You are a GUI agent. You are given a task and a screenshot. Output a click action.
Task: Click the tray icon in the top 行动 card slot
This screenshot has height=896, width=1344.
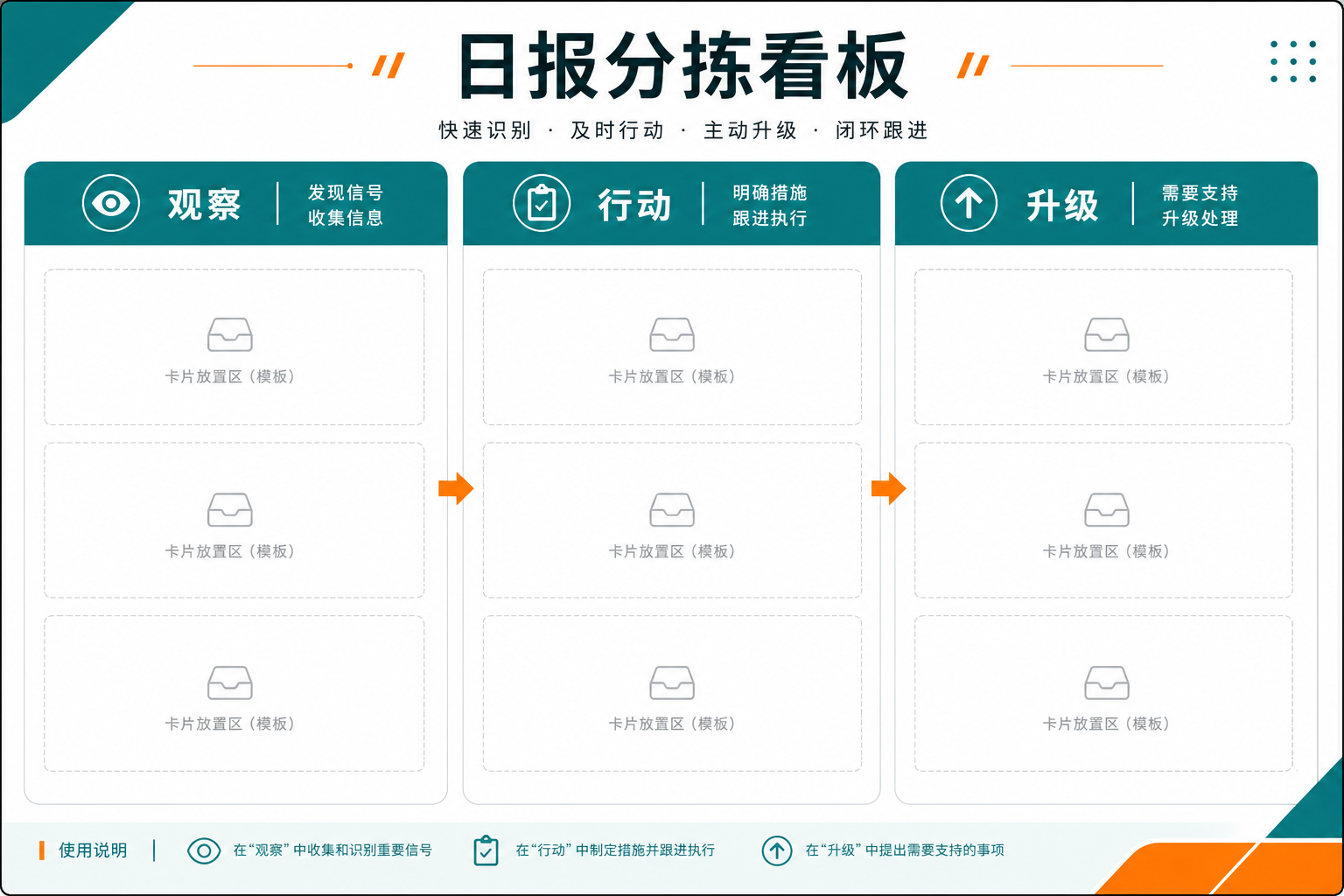click(x=672, y=334)
